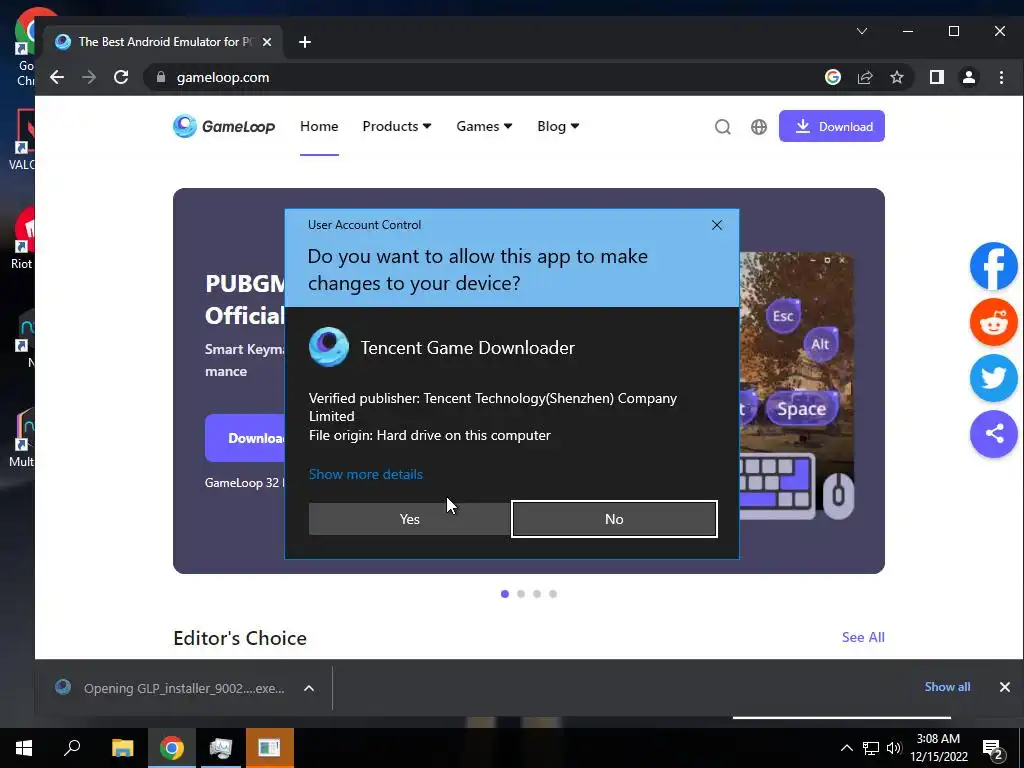
Task: Click Yes in User Account Control dialog
Action: pyautogui.click(x=409, y=519)
